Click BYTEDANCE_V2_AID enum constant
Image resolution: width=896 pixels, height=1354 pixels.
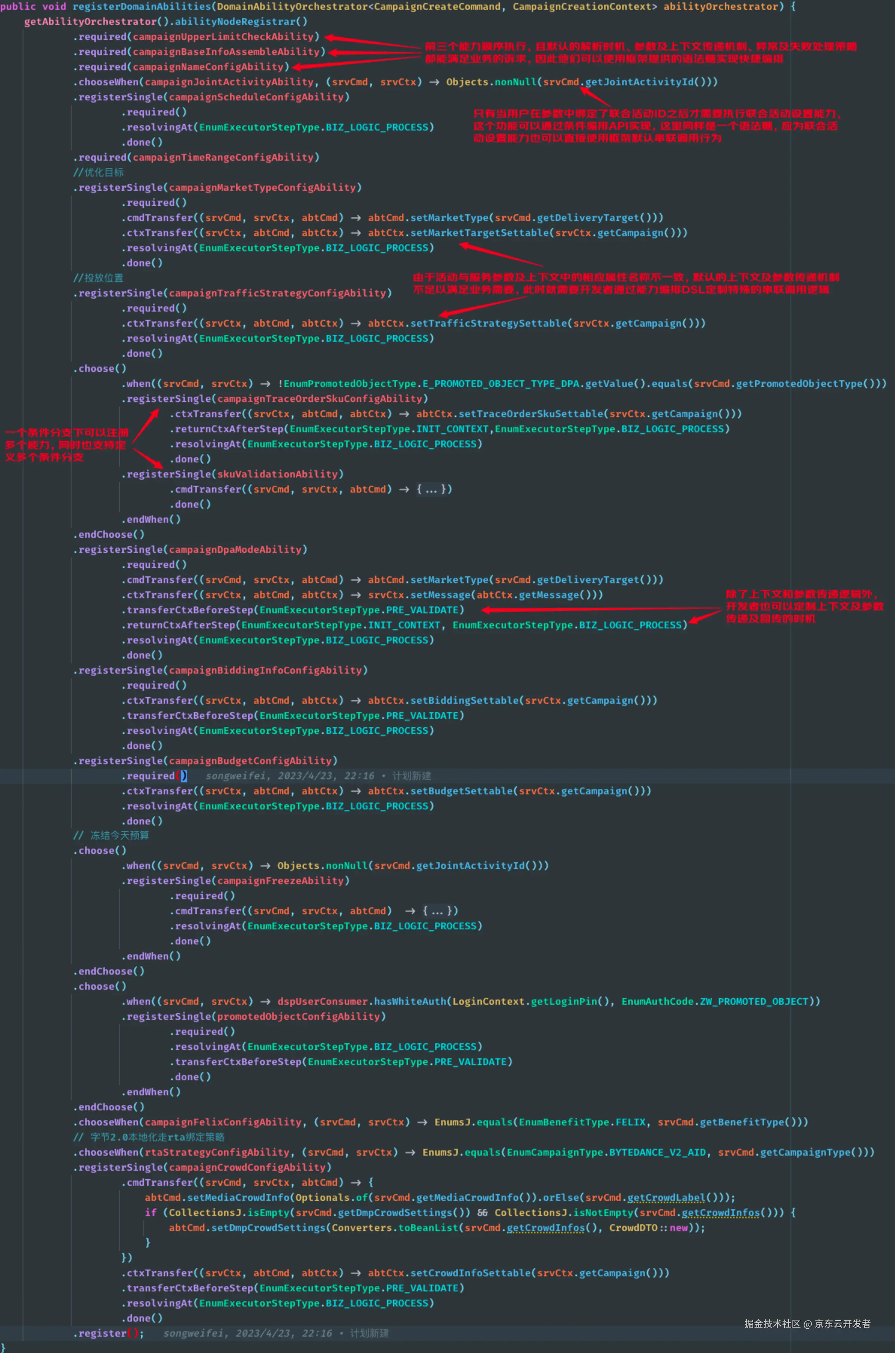(x=657, y=1152)
